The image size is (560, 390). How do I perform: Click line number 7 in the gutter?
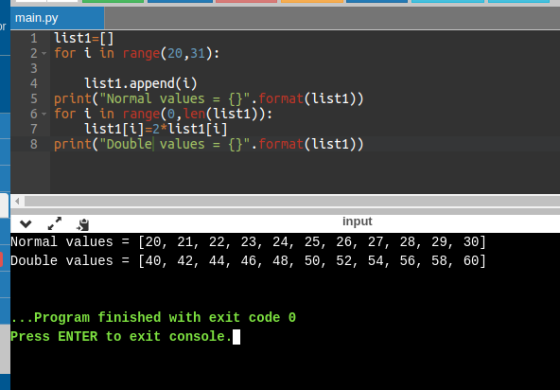[34, 129]
